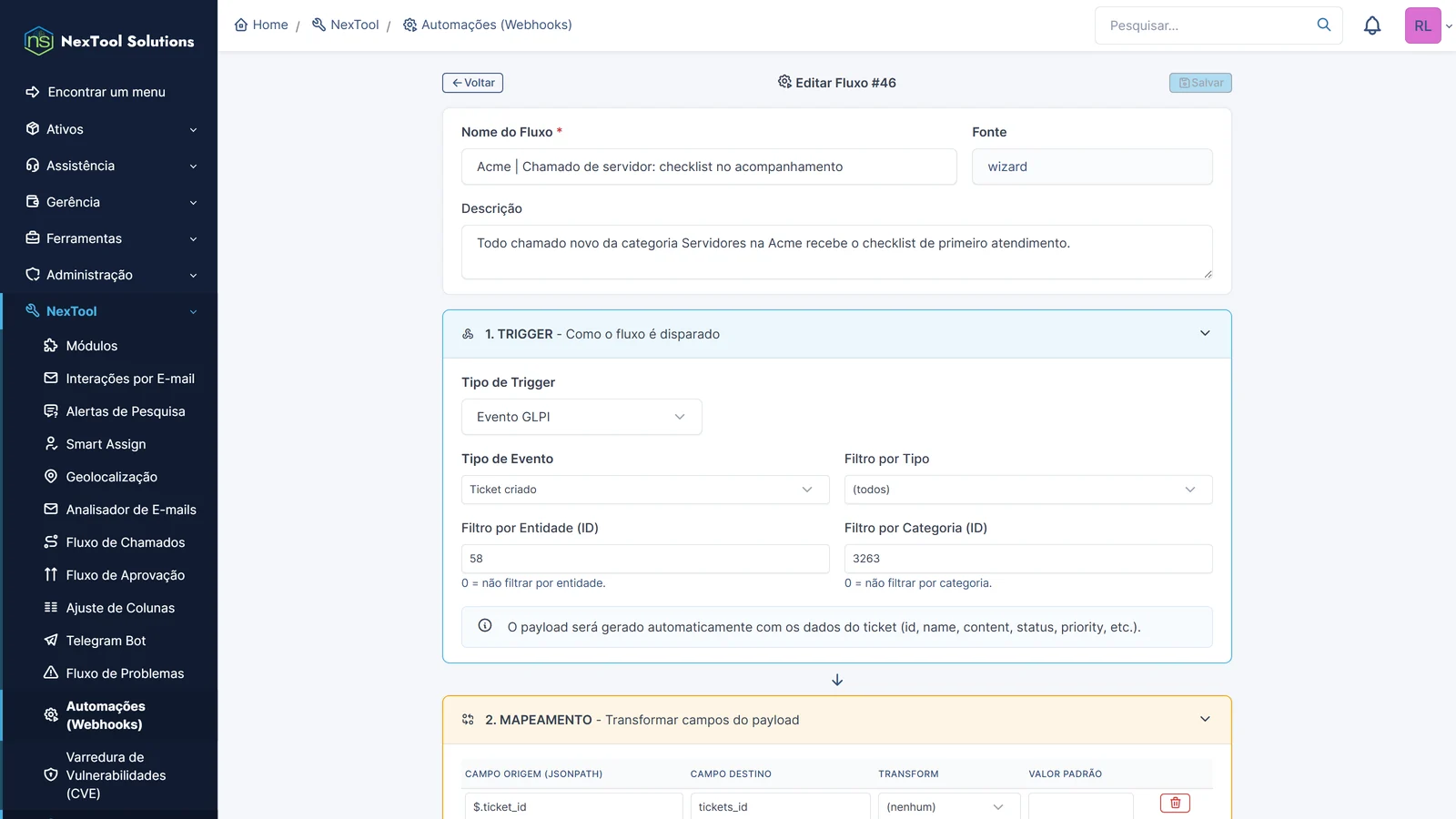Expand the Assistência menu
The width and height of the screenshot is (1456, 819).
(109, 166)
